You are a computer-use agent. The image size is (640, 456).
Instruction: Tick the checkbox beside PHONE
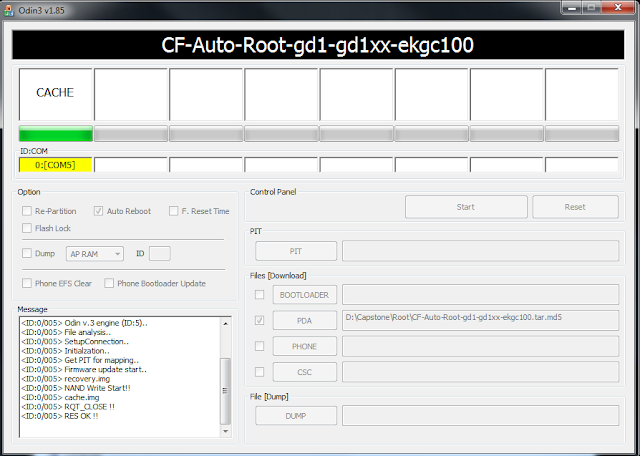point(259,346)
